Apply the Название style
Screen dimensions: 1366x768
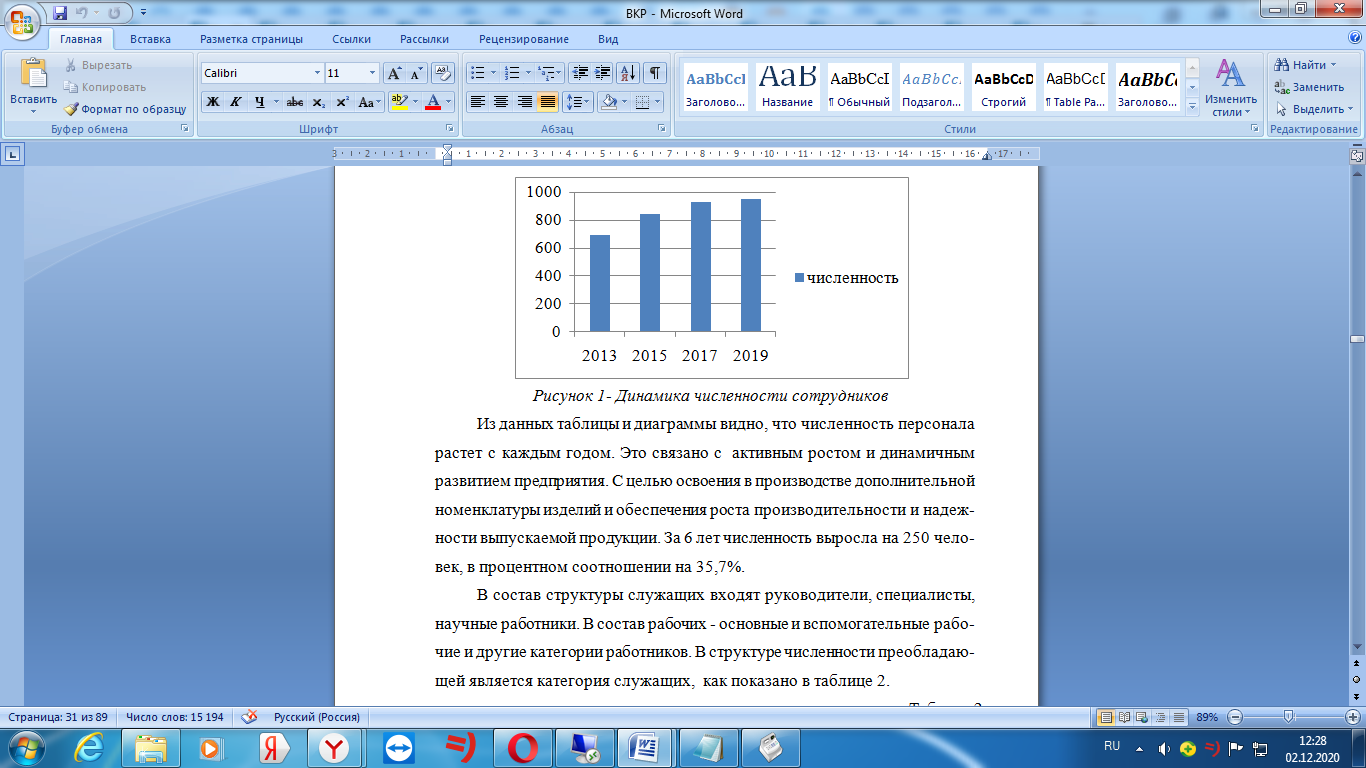point(787,87)
